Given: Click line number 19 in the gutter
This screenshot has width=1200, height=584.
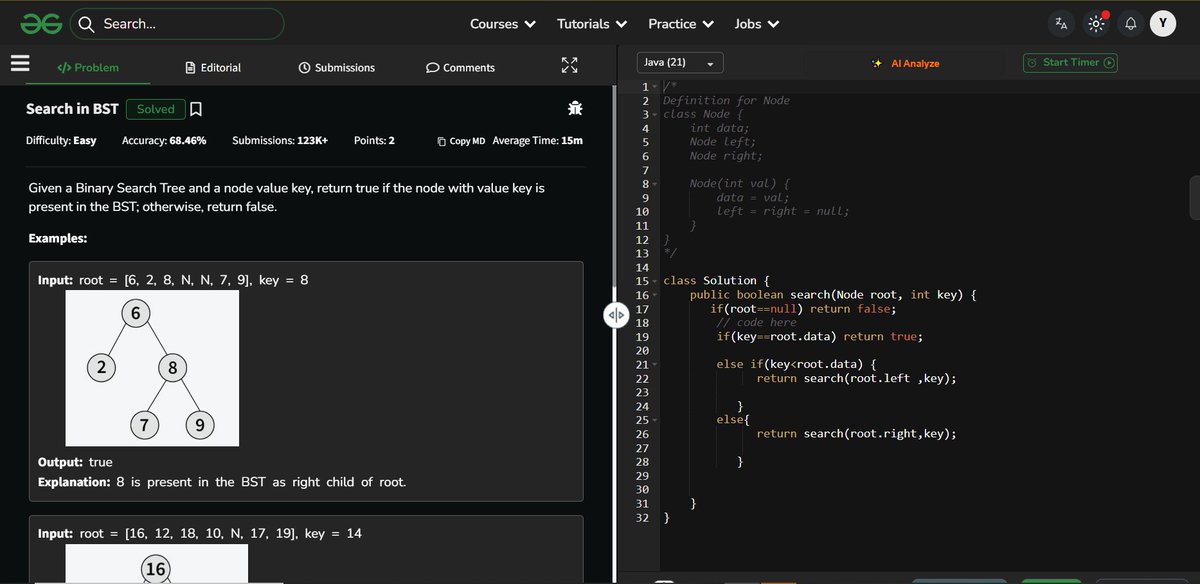Looking at the screenshot, I should pos(643,337).
